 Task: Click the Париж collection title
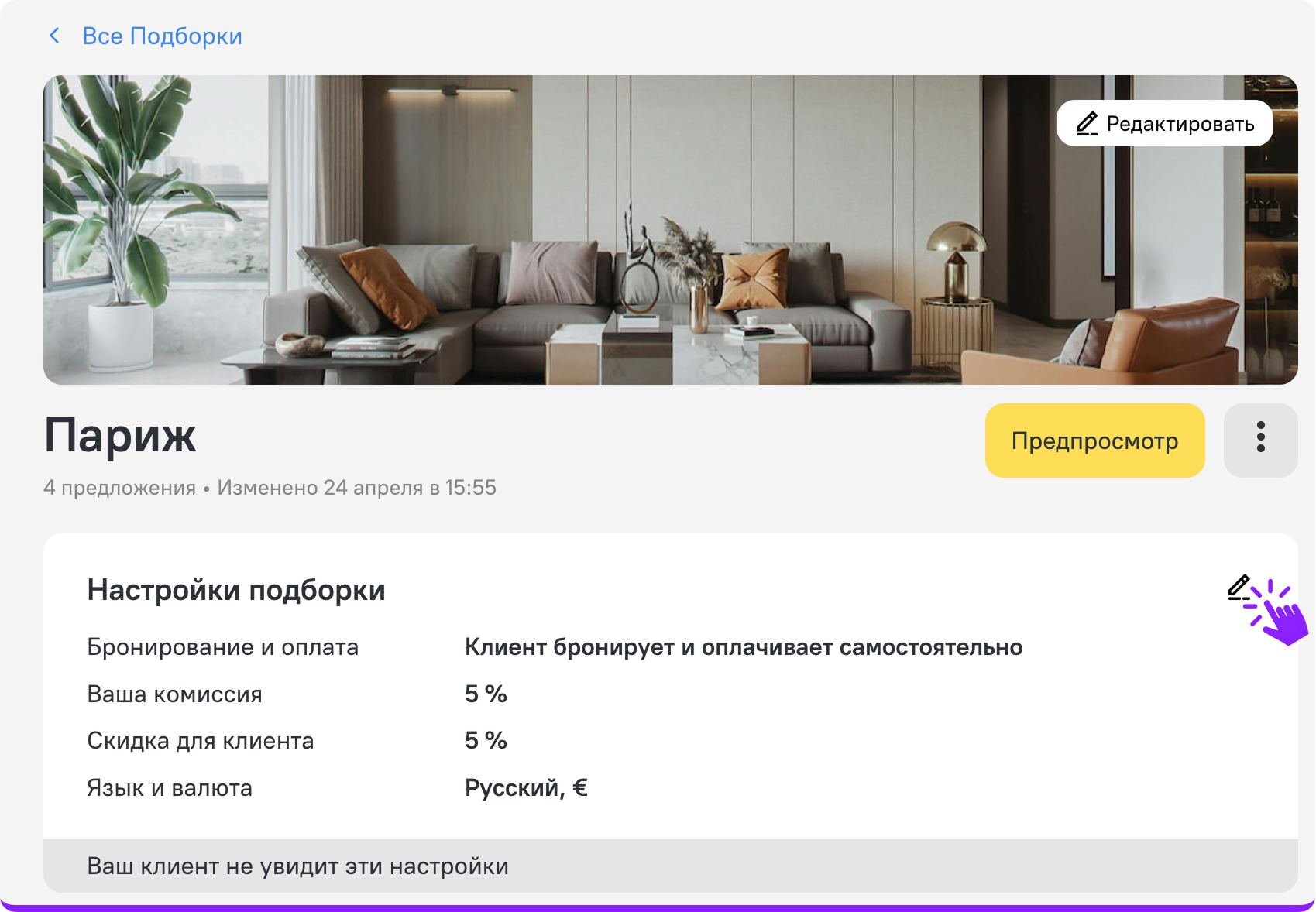click(120, 435)
